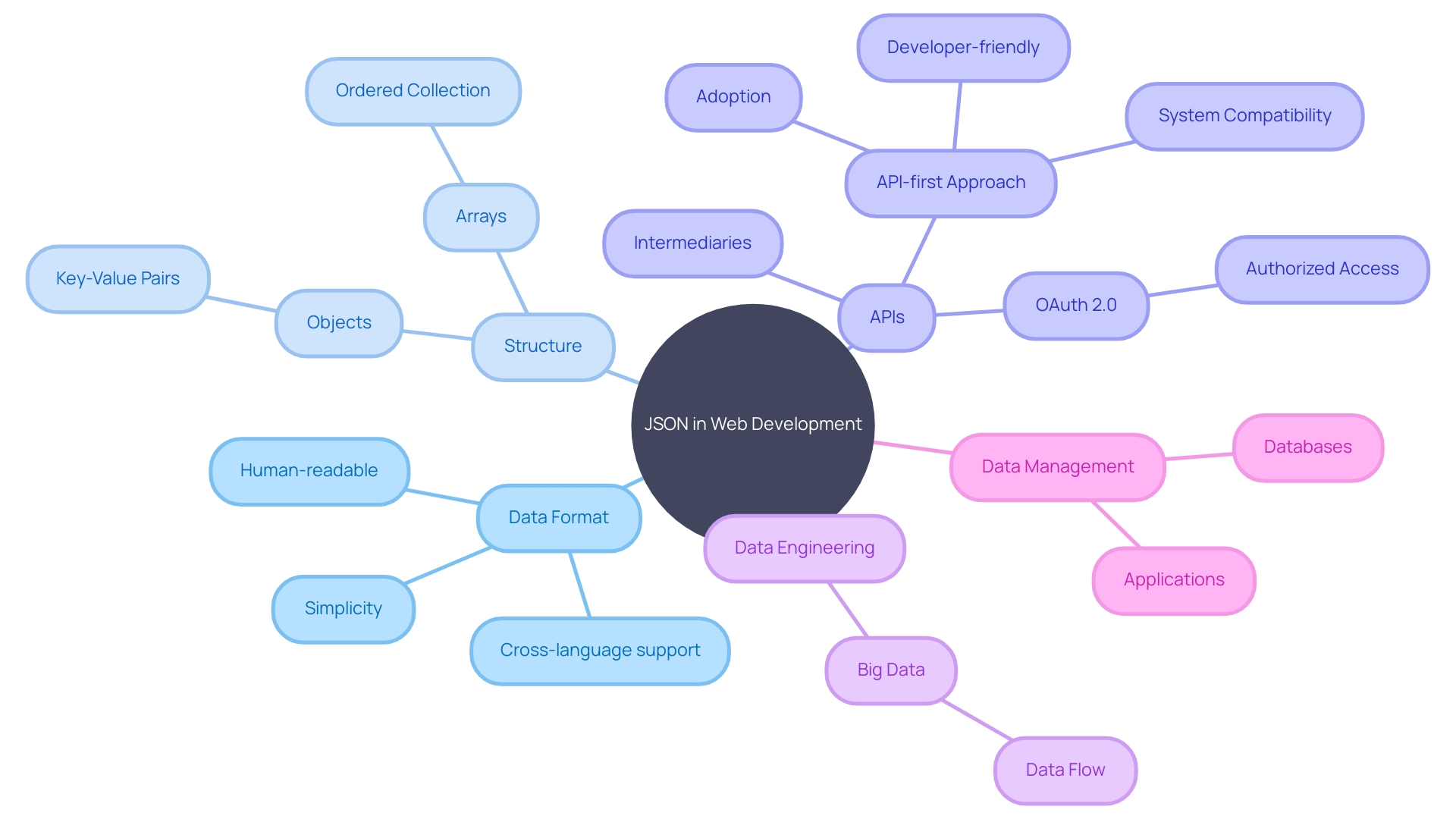
Task: Select the OAuth 2.0 node
Action: tap(1074, 300)
